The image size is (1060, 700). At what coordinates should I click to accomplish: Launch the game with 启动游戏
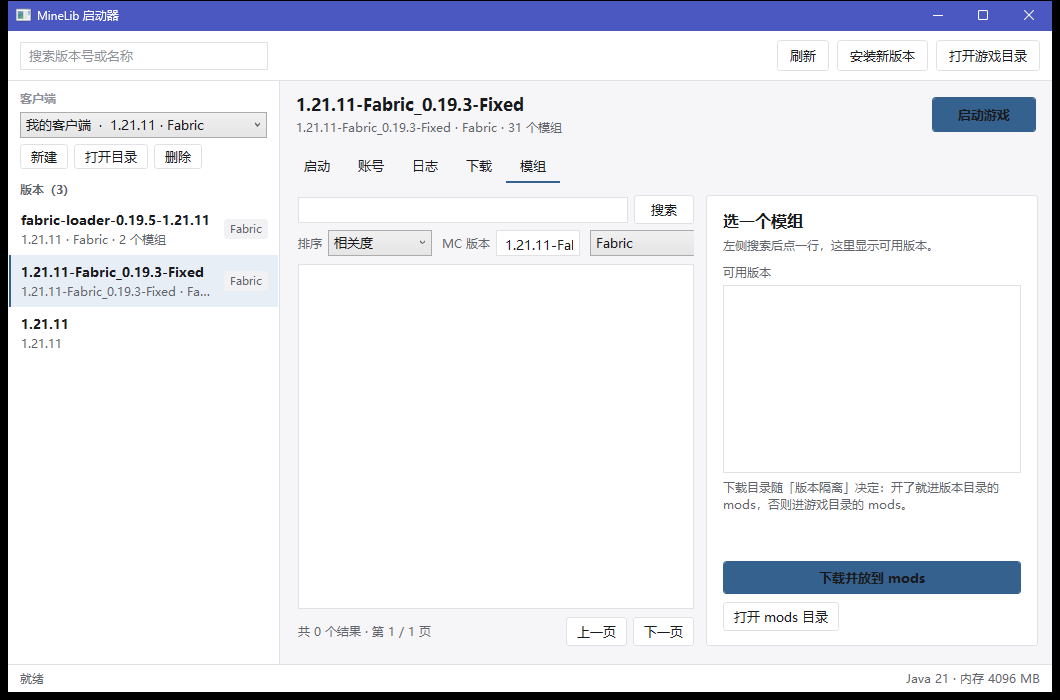(984, 115)
